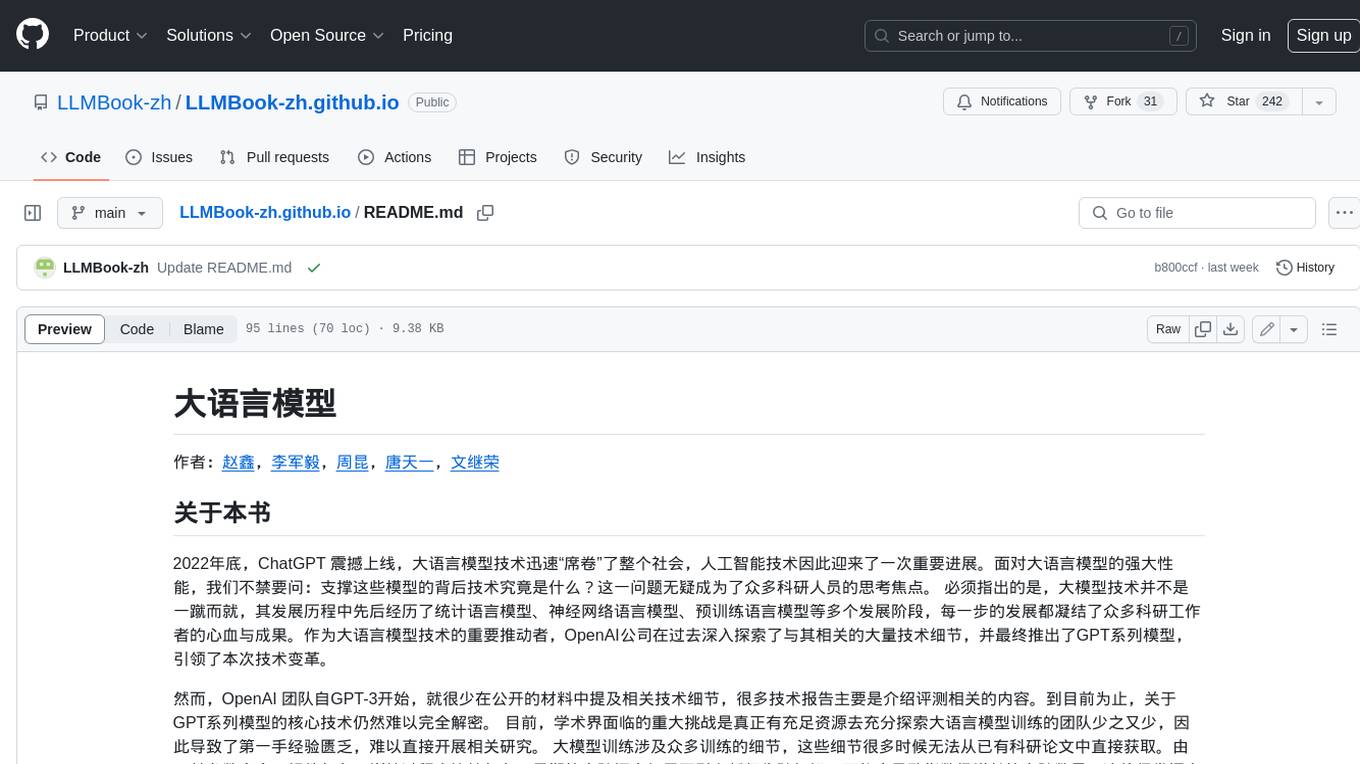Image resolution: width=1360 pixels, height=764 pixels.
Task: Open the document outline icon
Action: [1329, 329]
